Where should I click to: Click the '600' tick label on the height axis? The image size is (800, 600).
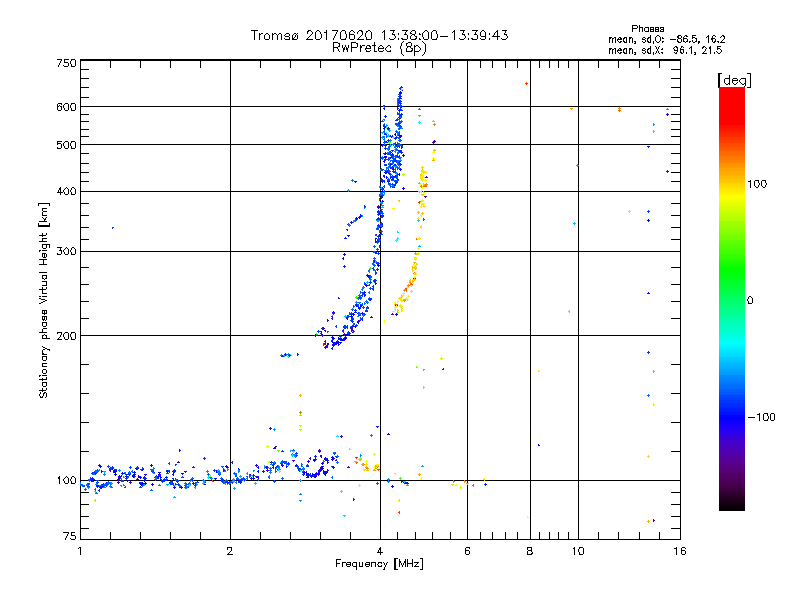(x=66, y=107)
